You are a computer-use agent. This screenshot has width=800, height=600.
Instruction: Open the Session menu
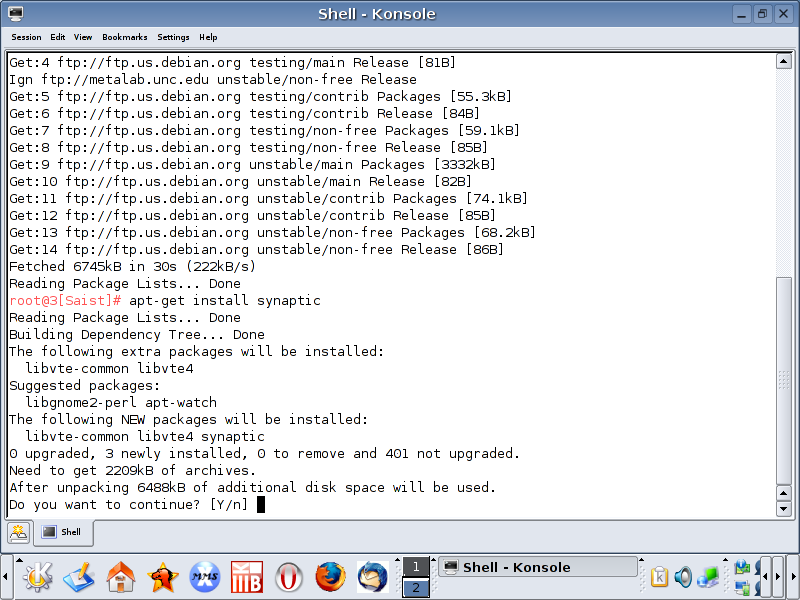26,37
